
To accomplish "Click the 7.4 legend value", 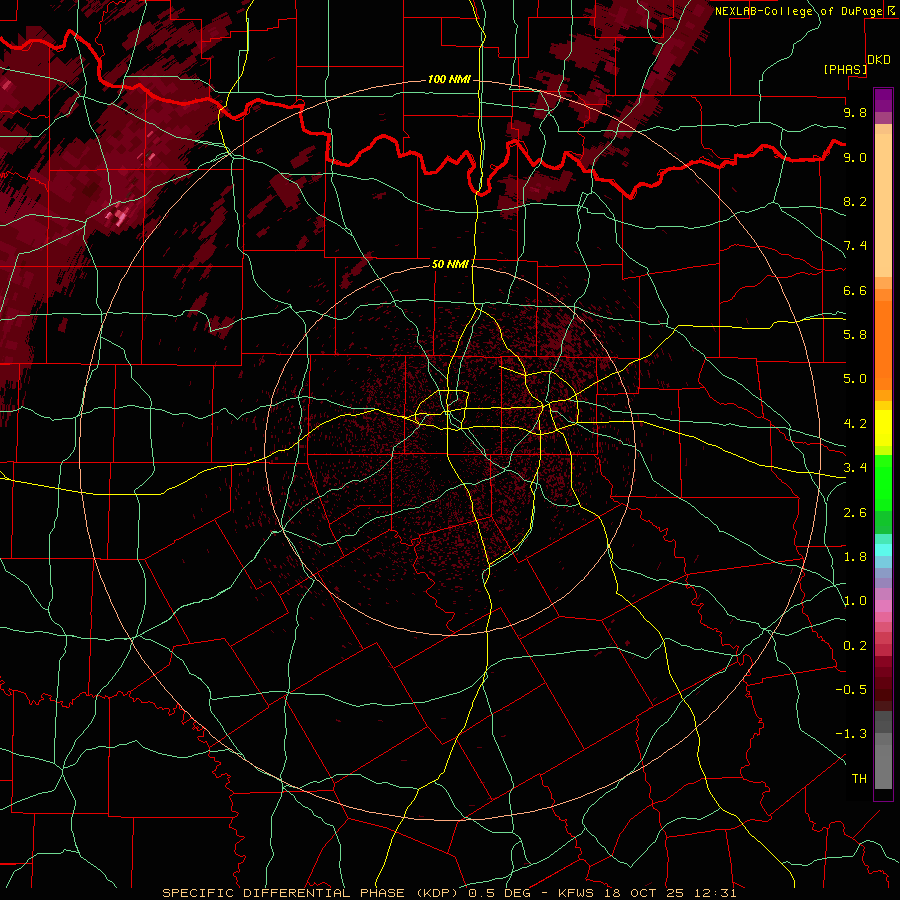I will (855, 246).
